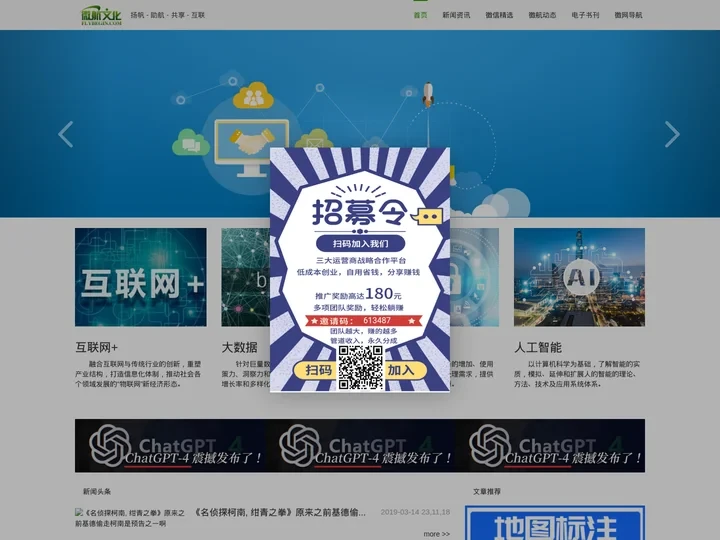Viewport: 720px width, 540px height.
Task: Click the 互联网+ description paragraph
Action: [138, 374]
